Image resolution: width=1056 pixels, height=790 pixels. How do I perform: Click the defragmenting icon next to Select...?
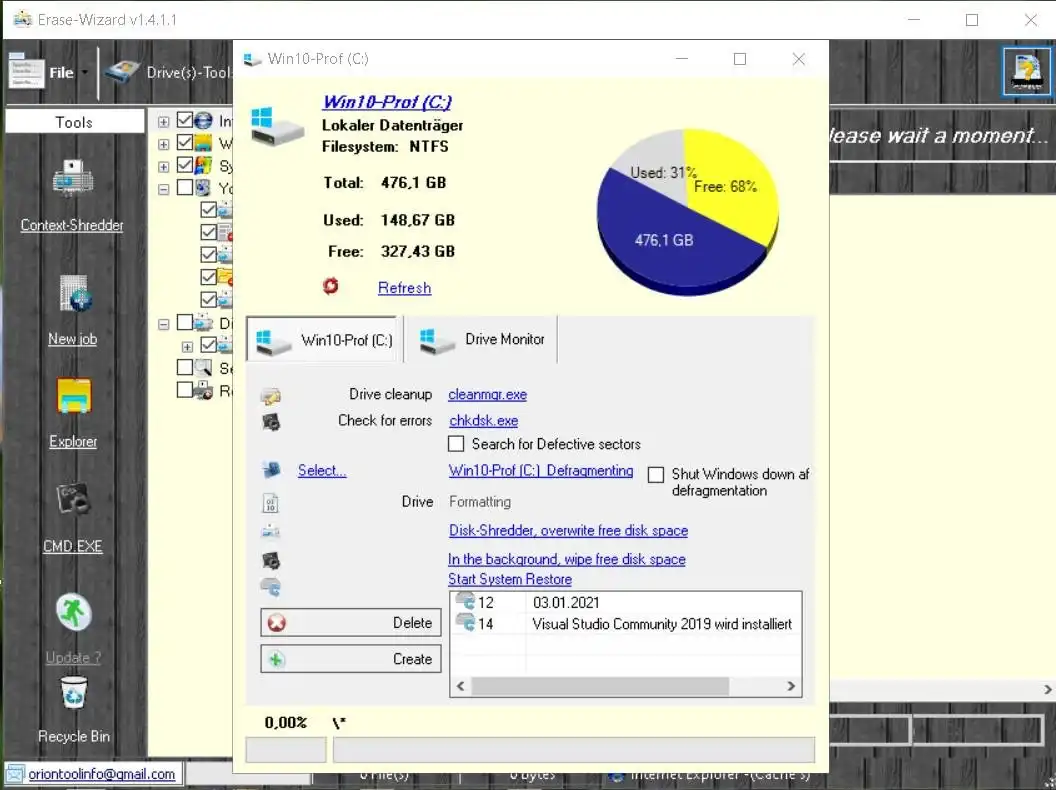pyautogui.click(x=271, y=469)
